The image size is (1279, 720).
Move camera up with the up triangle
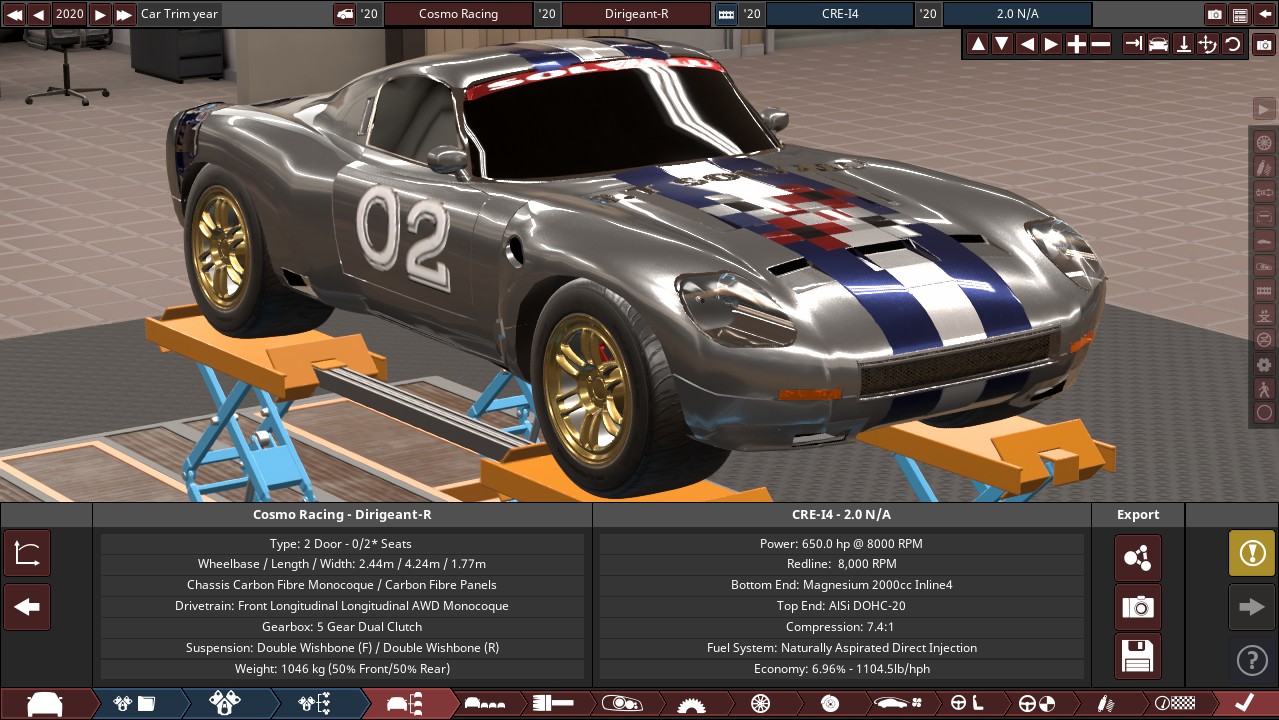[978, 44]
